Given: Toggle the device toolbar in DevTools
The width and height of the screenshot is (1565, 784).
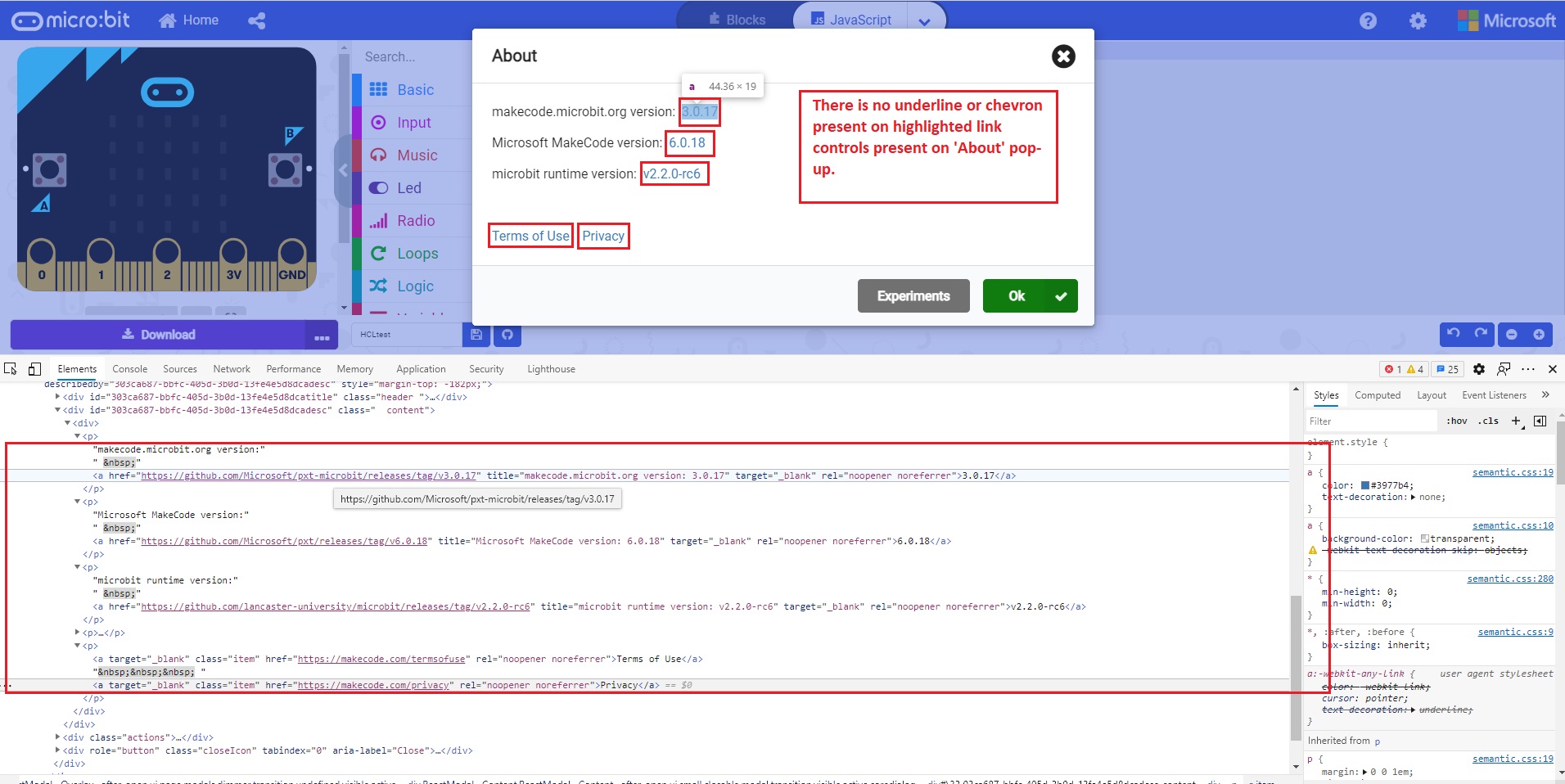Looking at the screenshot, I should click(x=34, y=369).
